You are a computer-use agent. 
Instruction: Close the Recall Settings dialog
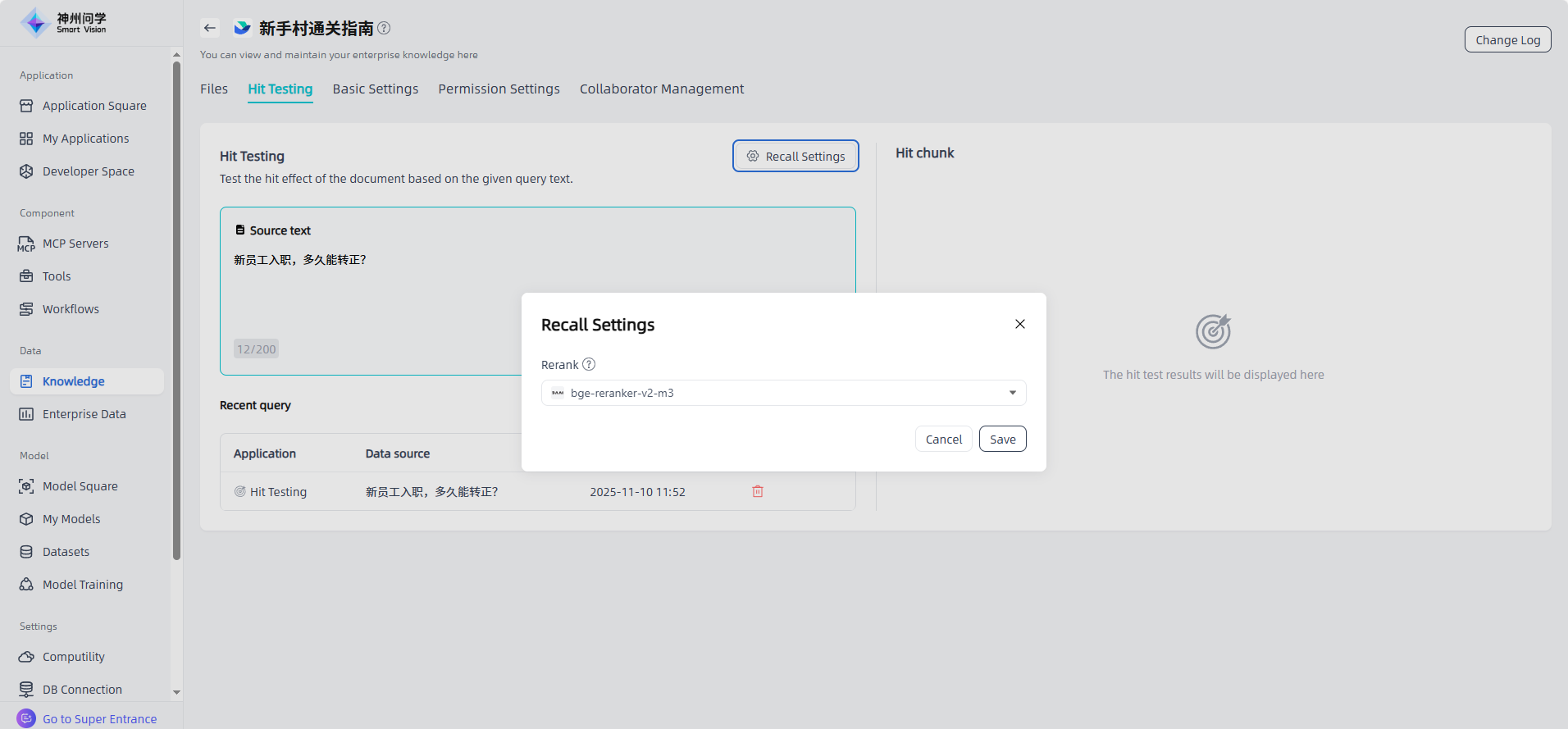coord(1020,324)
